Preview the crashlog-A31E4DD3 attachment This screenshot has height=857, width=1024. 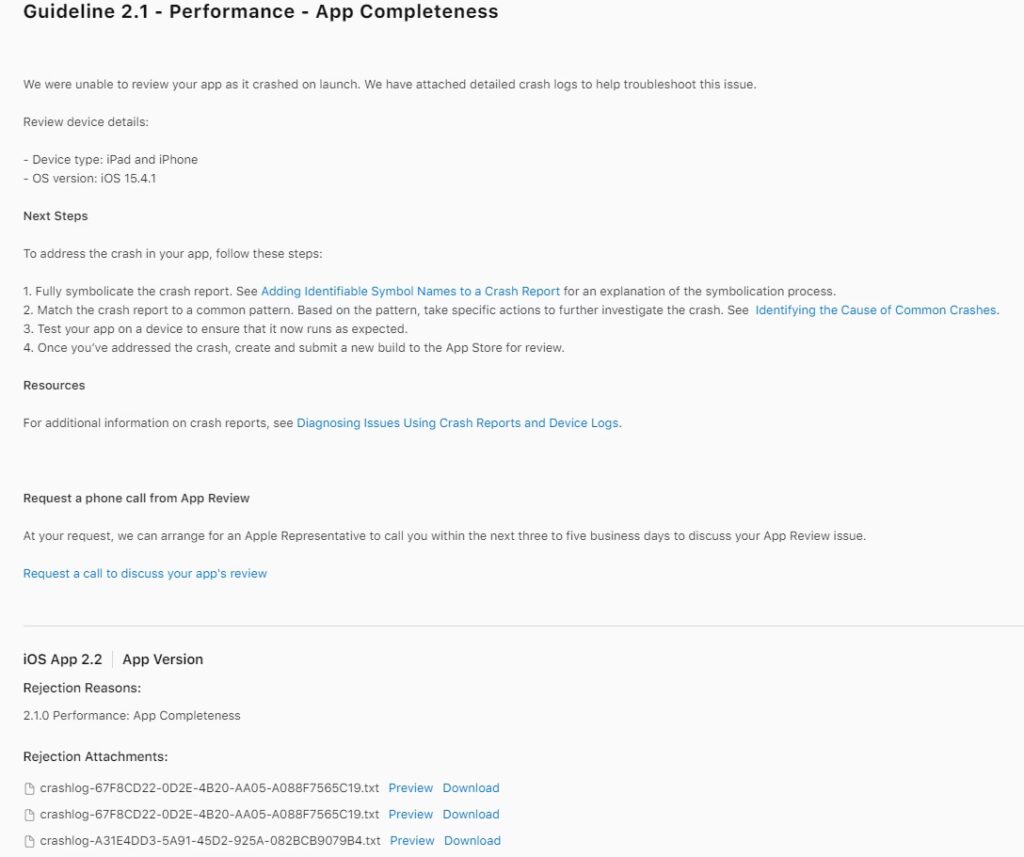click(412, 841)
